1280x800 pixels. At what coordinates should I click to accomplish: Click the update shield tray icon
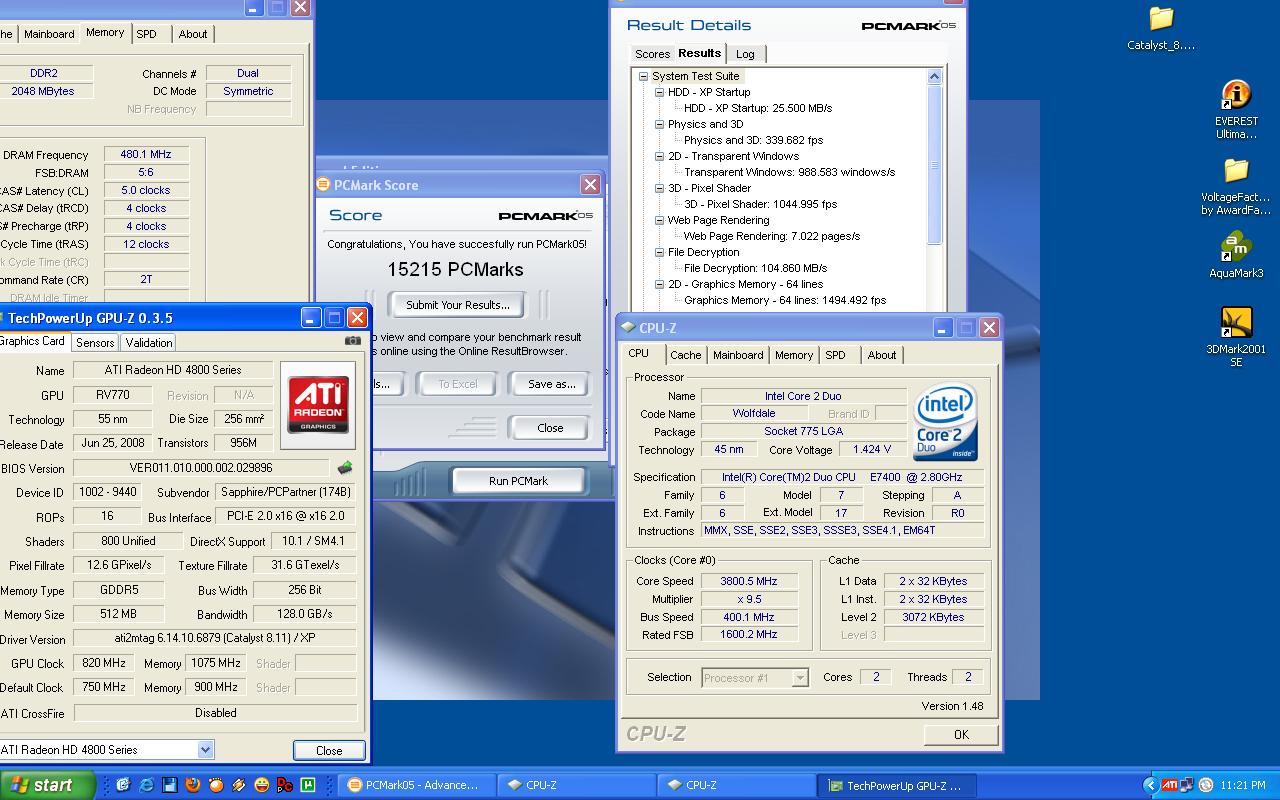[1206, 785]
